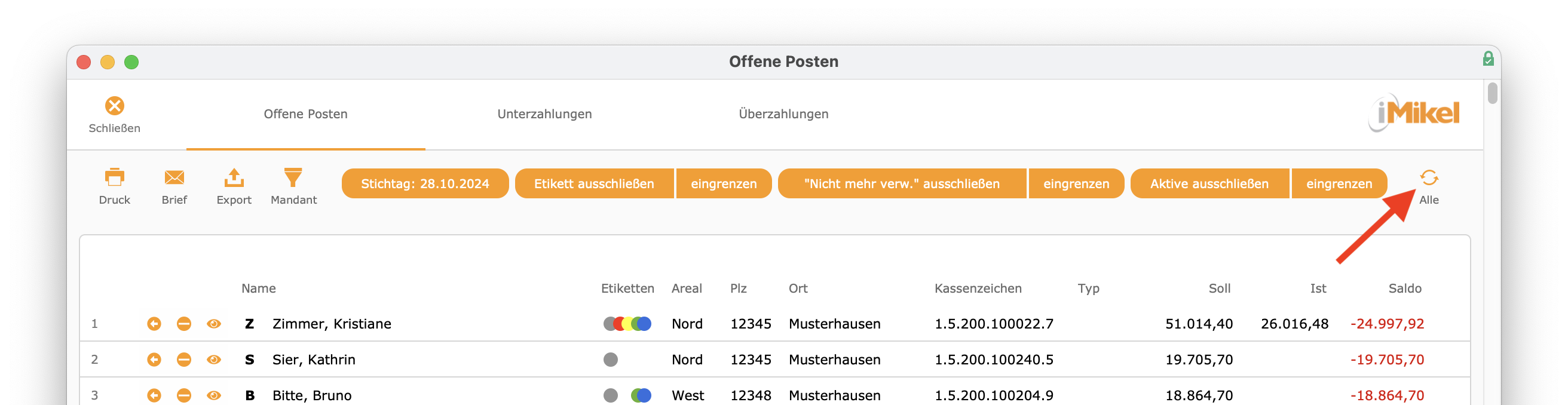
Task: Sort by Plz column header
Action: click(739, 289)
